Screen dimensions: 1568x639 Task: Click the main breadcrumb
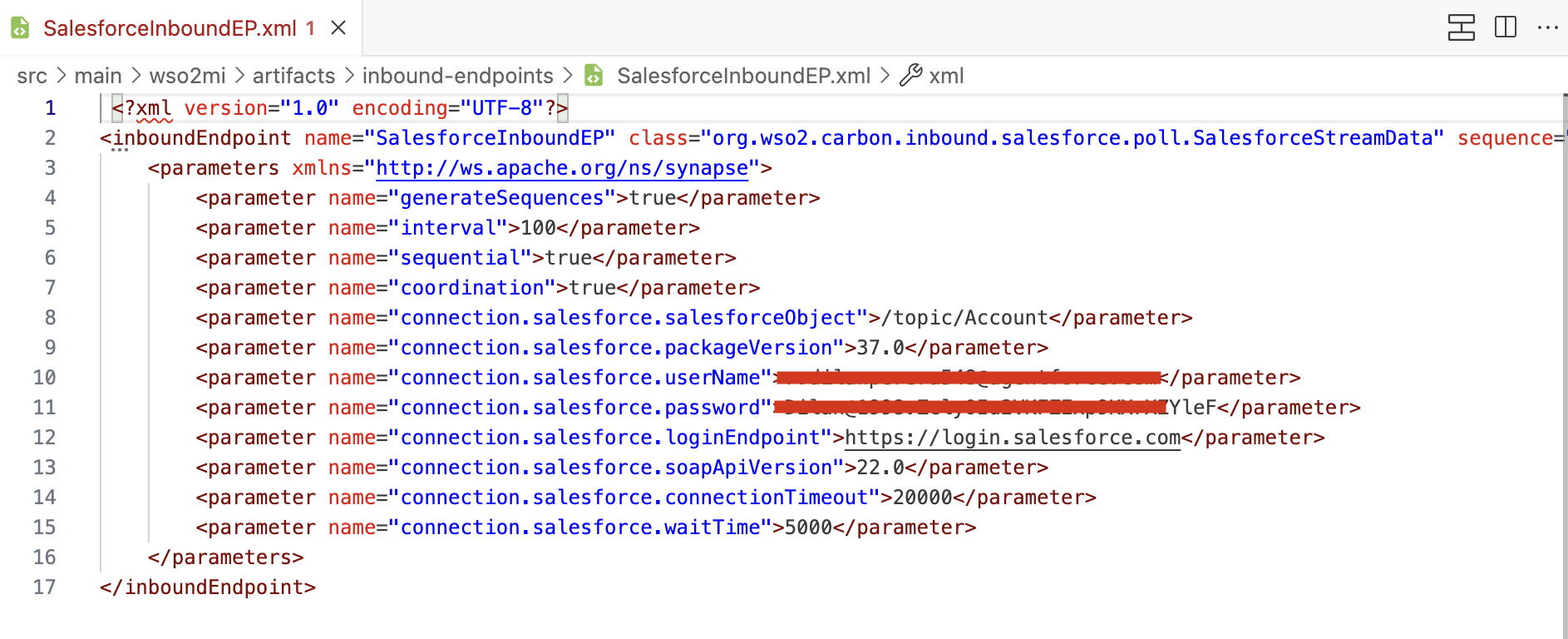click(98, 76)
